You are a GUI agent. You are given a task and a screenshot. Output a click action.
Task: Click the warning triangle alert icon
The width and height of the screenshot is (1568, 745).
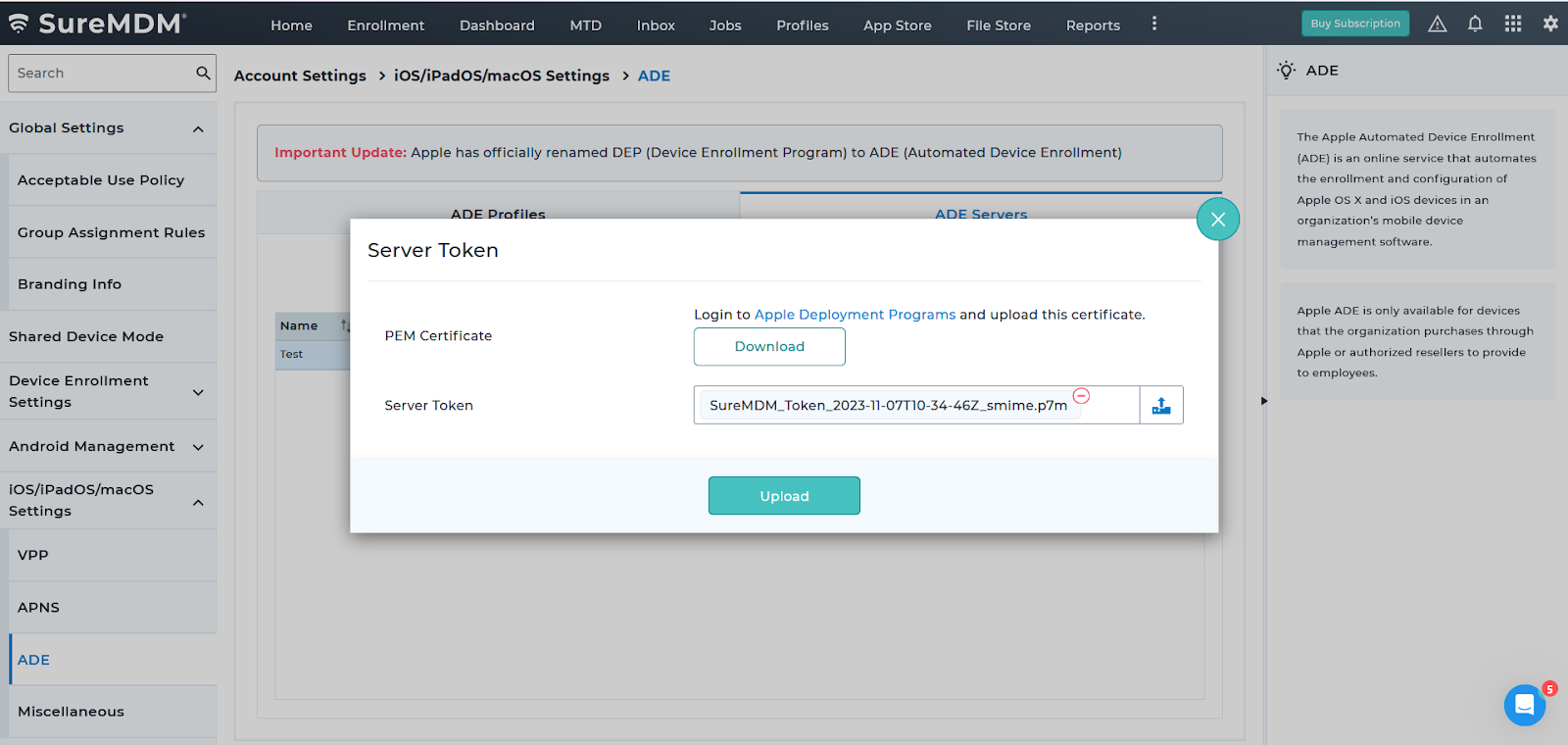1438,24
